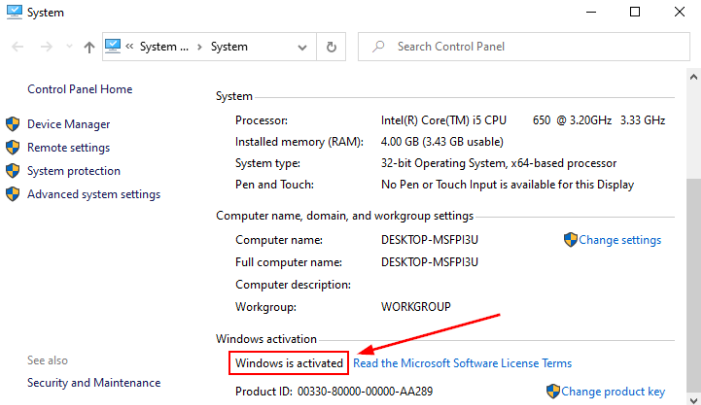The width and height of the screenshot is (701, 405).
Task: Select '32-bit Operating System, x64-based processor' text
Action: 498,163
